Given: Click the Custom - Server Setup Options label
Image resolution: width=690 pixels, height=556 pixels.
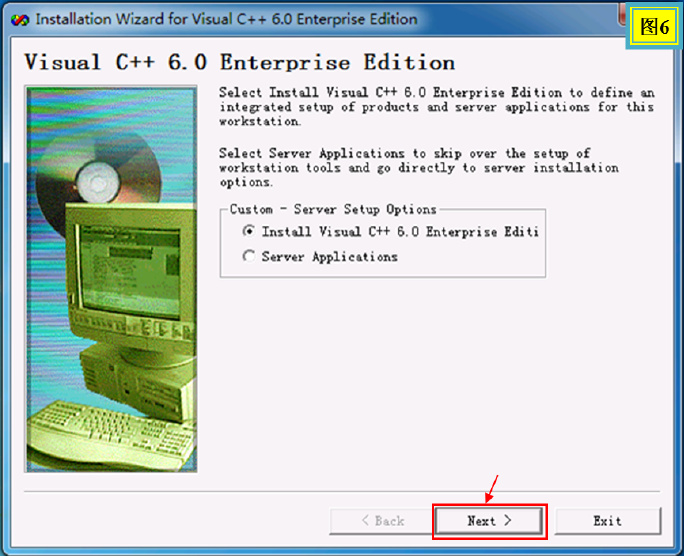Looking at the screenshot, I should 333,209.
